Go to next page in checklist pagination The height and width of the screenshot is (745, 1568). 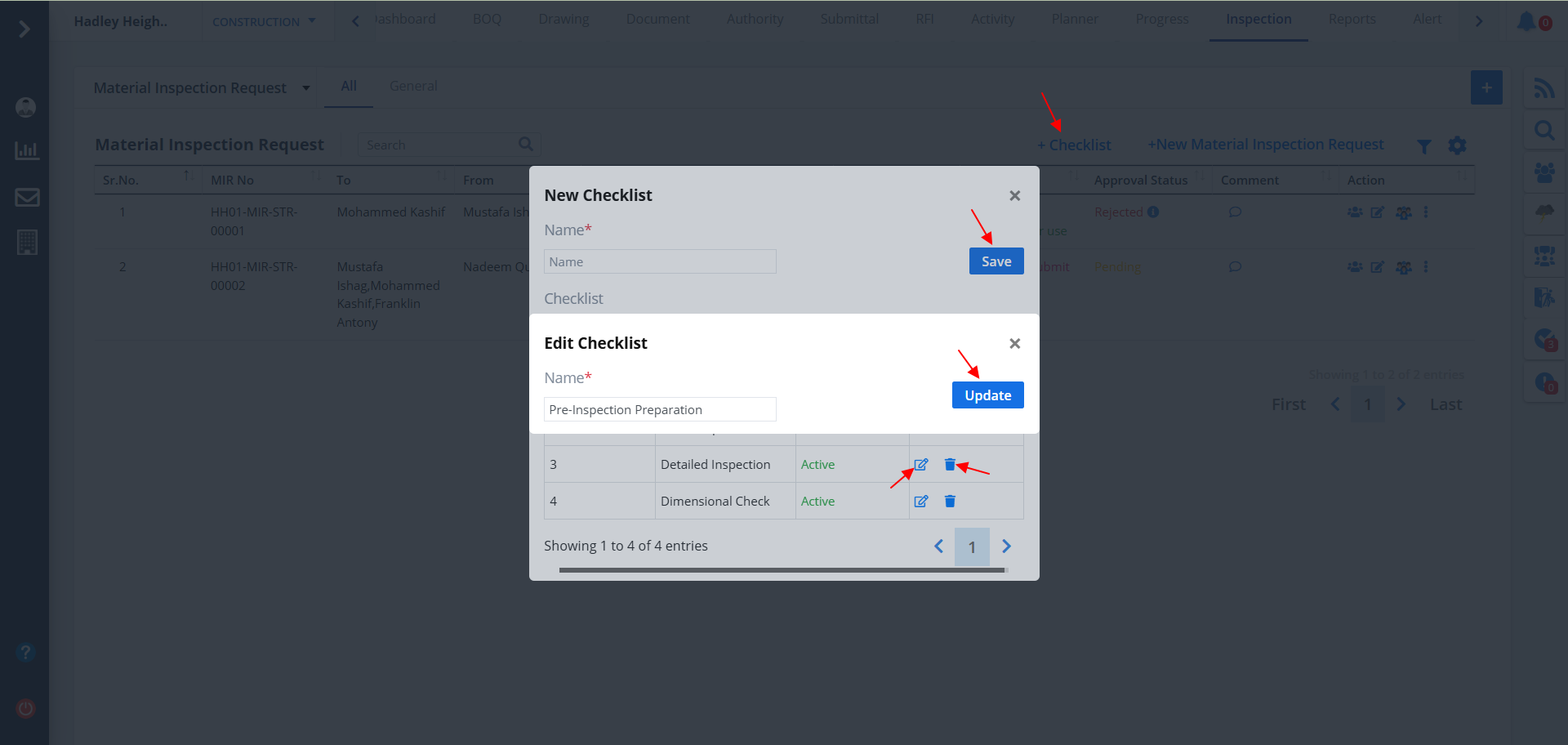(1006, 546)
